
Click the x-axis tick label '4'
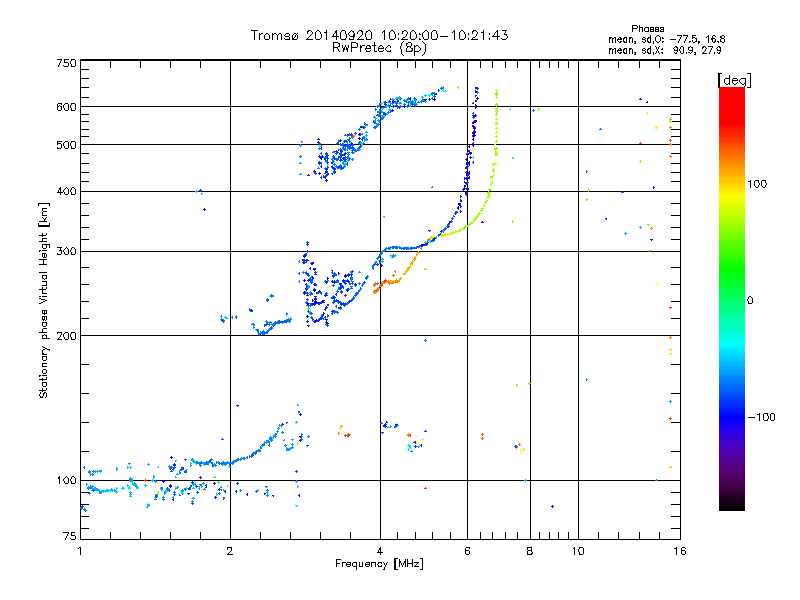[380, 551]
